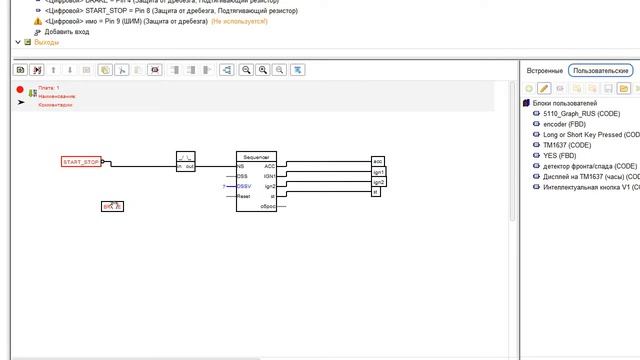
Task: Click the connection tree toolbar icon
Action: pos(227,70)
